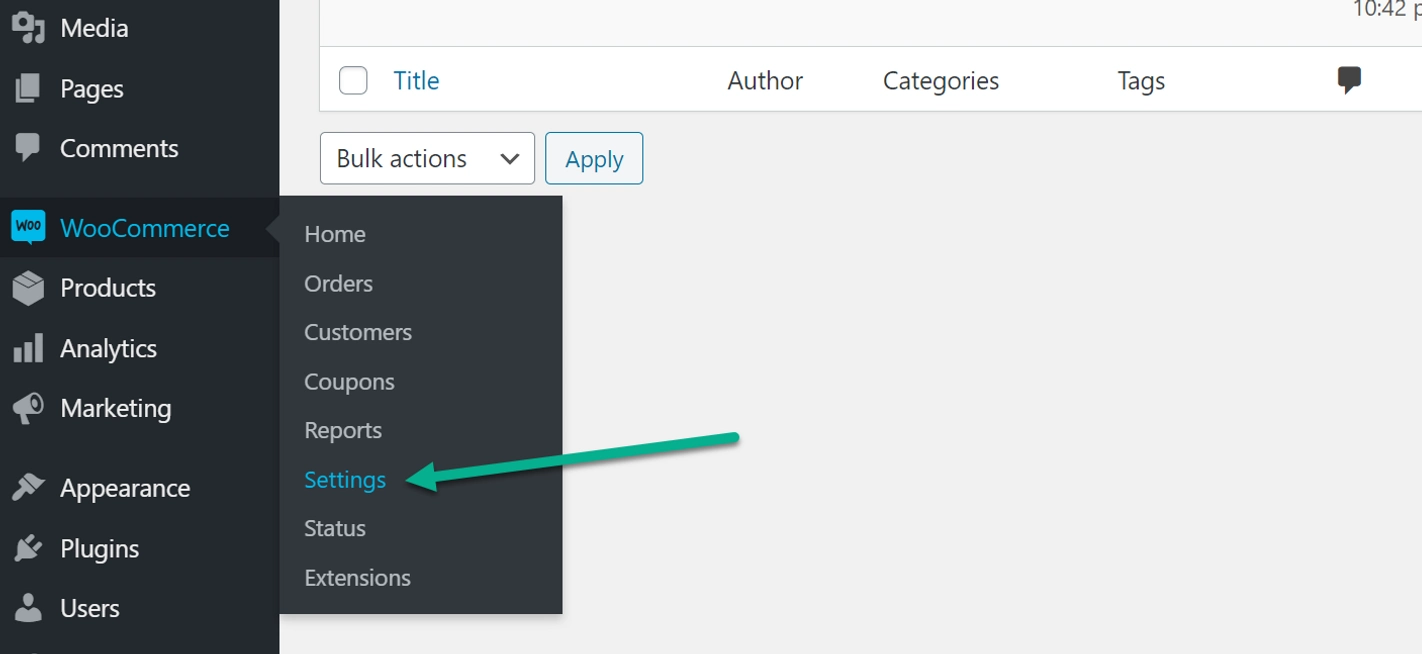This screenshot has height=654, width=1422.
Task: Click the Pages icon in sidebar
Action: tap(28, 89)
